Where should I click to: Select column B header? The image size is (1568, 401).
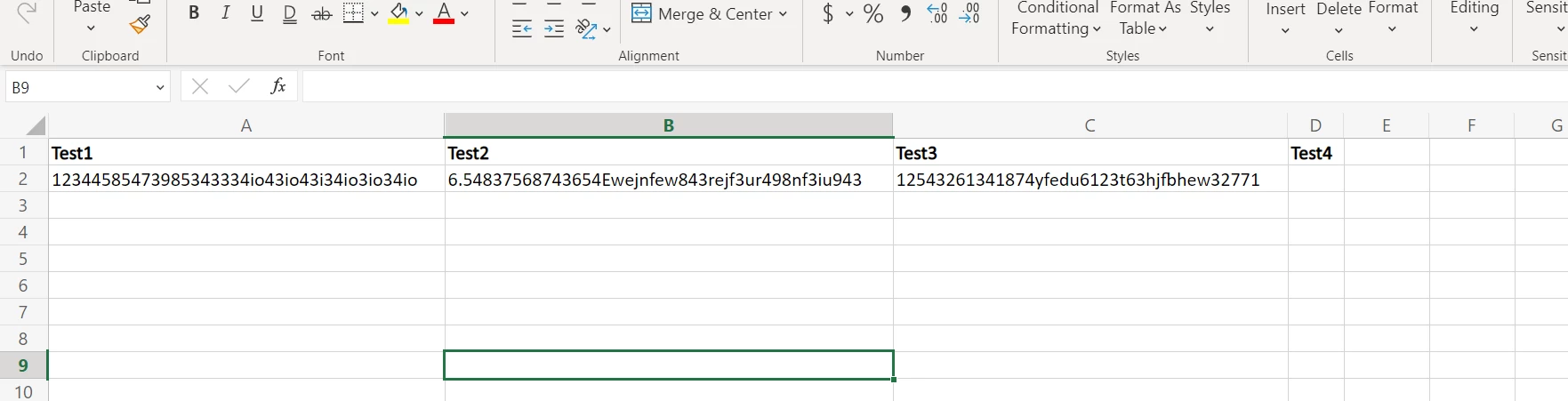669,125
